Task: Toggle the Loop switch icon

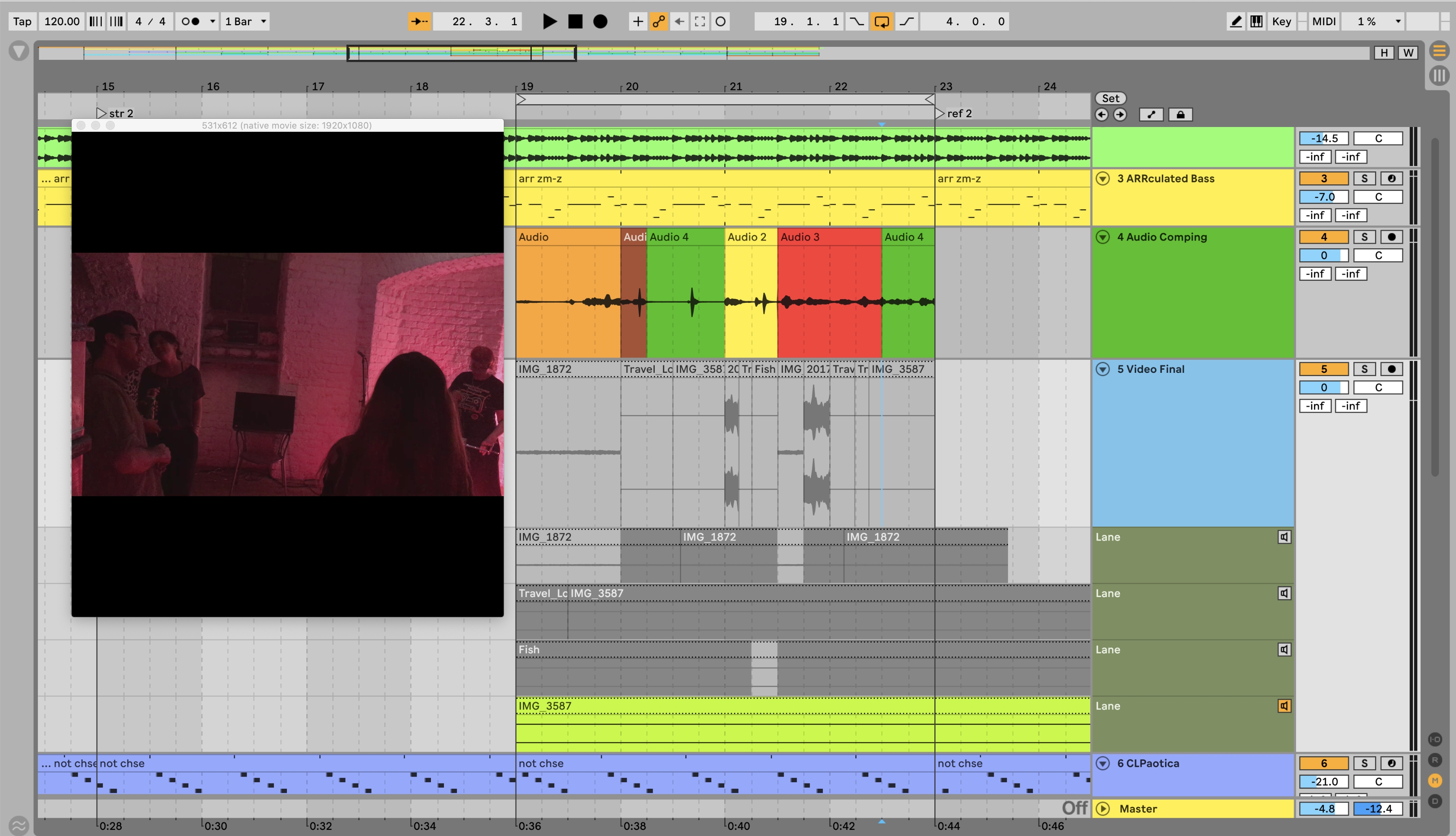Action: (x=881, y=22)
